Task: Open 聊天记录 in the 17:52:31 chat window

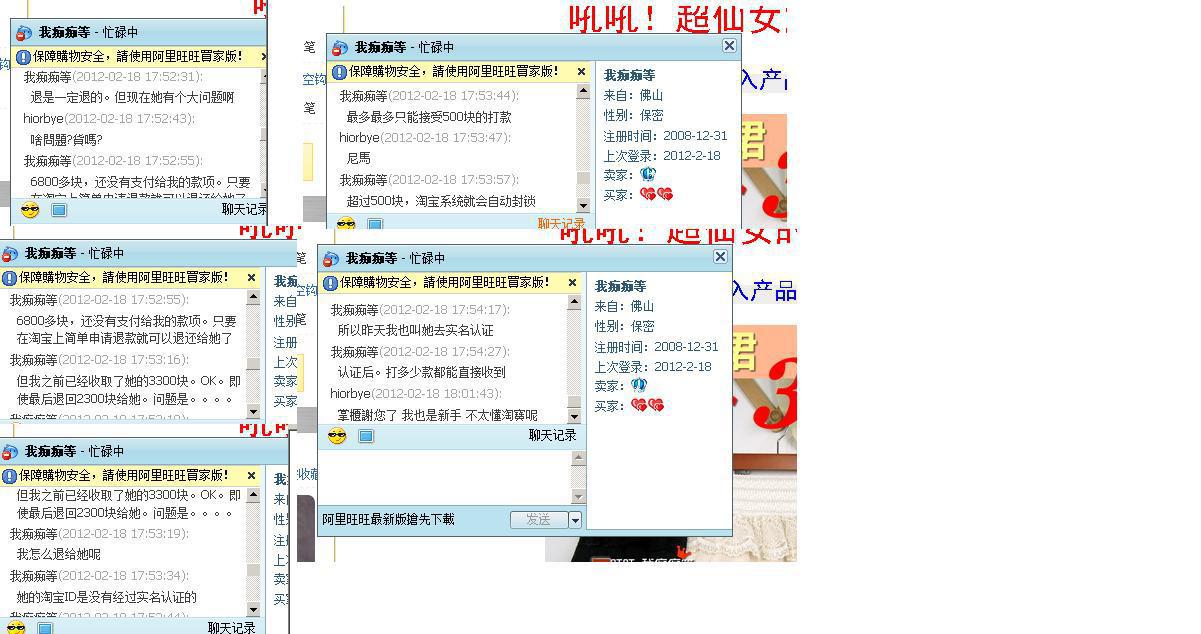Action: coord(244,209)
